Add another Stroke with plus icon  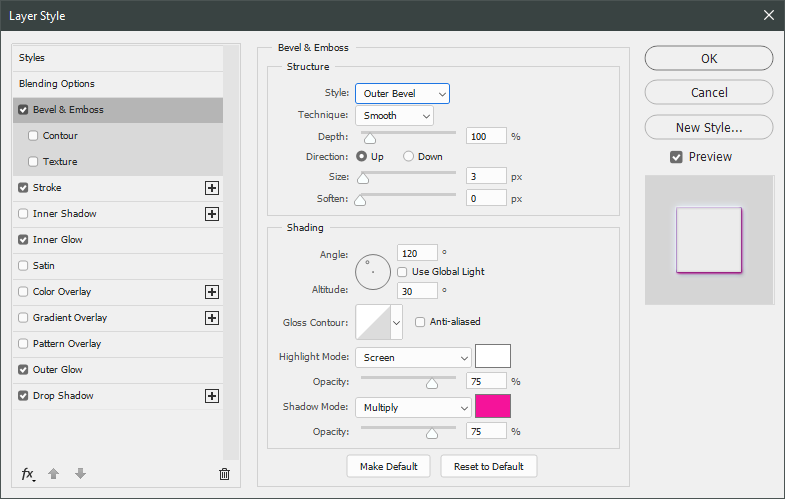pyautogui.click(x=211, y=188)
